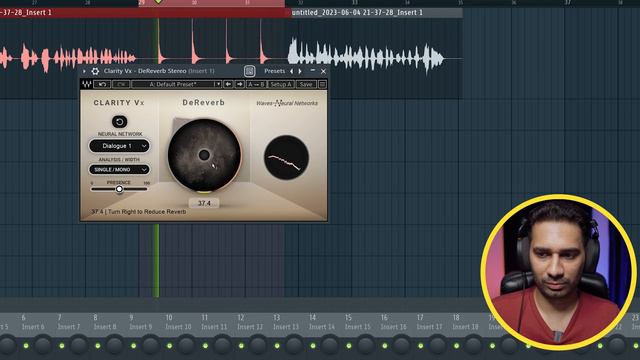Select the 'Insert 12' mixer track label
This screenshot has height=360, width=640.
(x=250, y=327)
